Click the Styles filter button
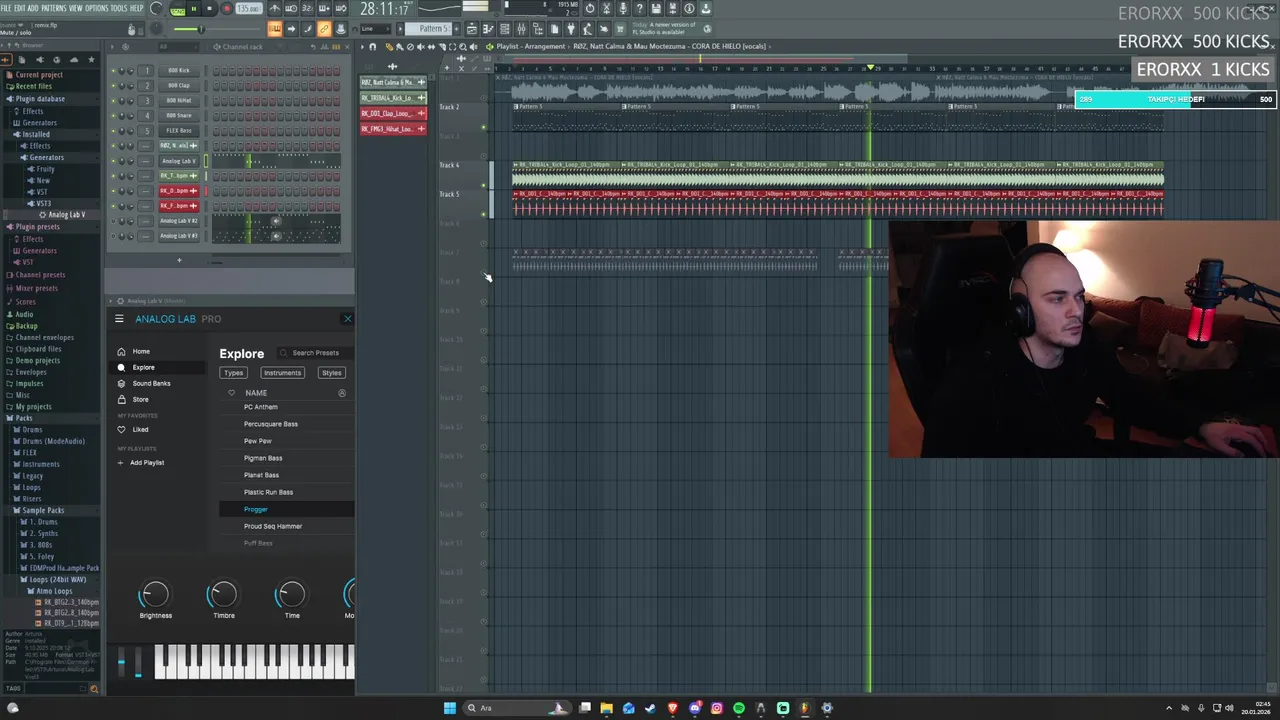Viewport: 1280px width, 720px height. [x=331, y=372]
